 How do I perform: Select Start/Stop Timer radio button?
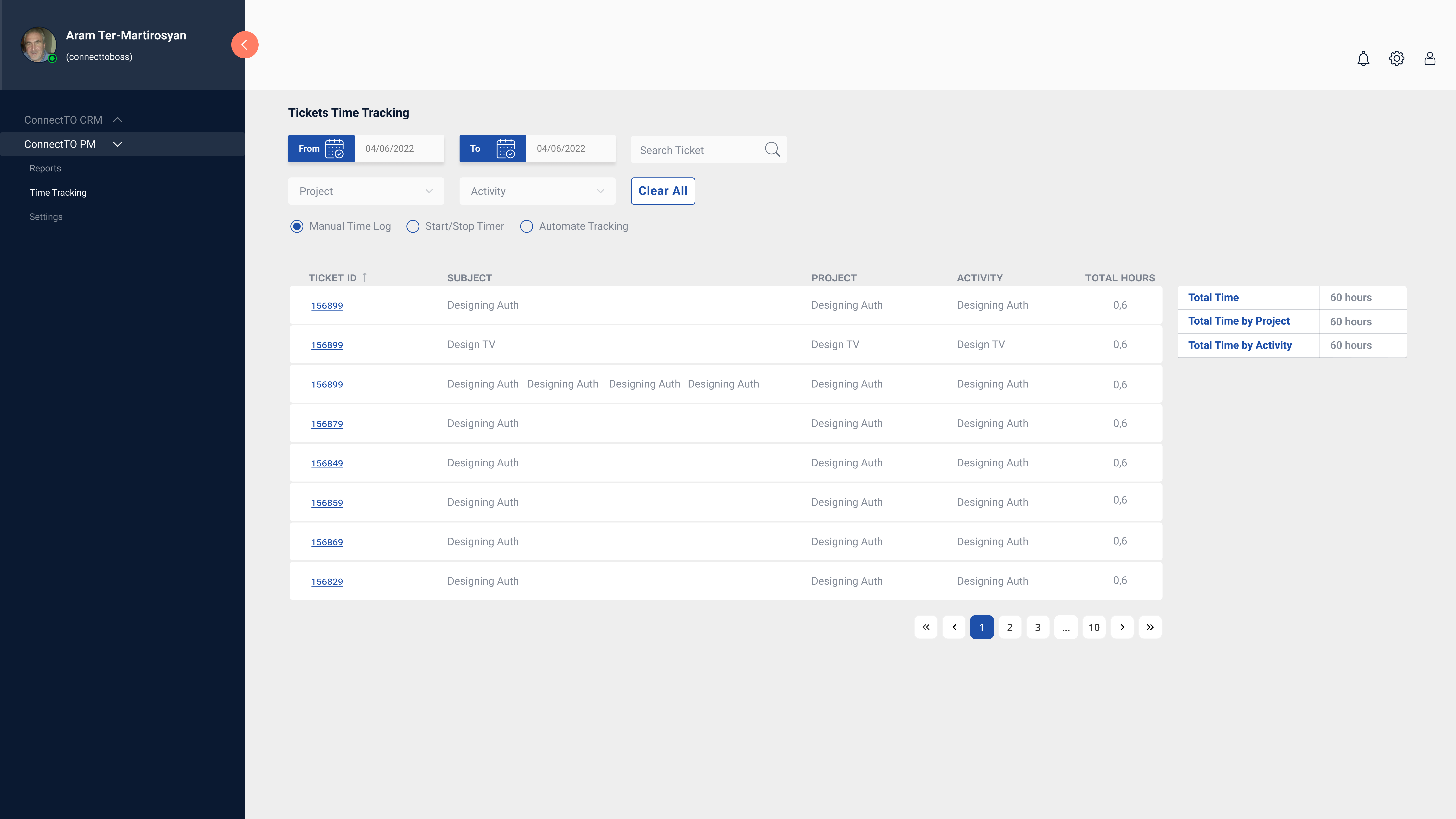point(413,226)
